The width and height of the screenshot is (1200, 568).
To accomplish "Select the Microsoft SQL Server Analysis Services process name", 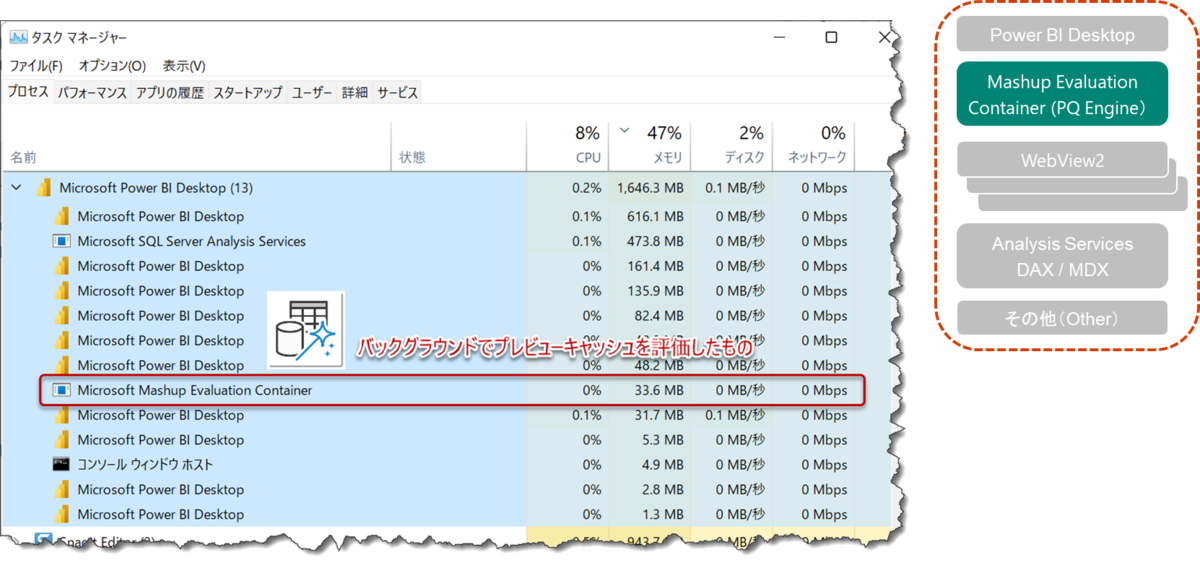I will click(192, 241).
